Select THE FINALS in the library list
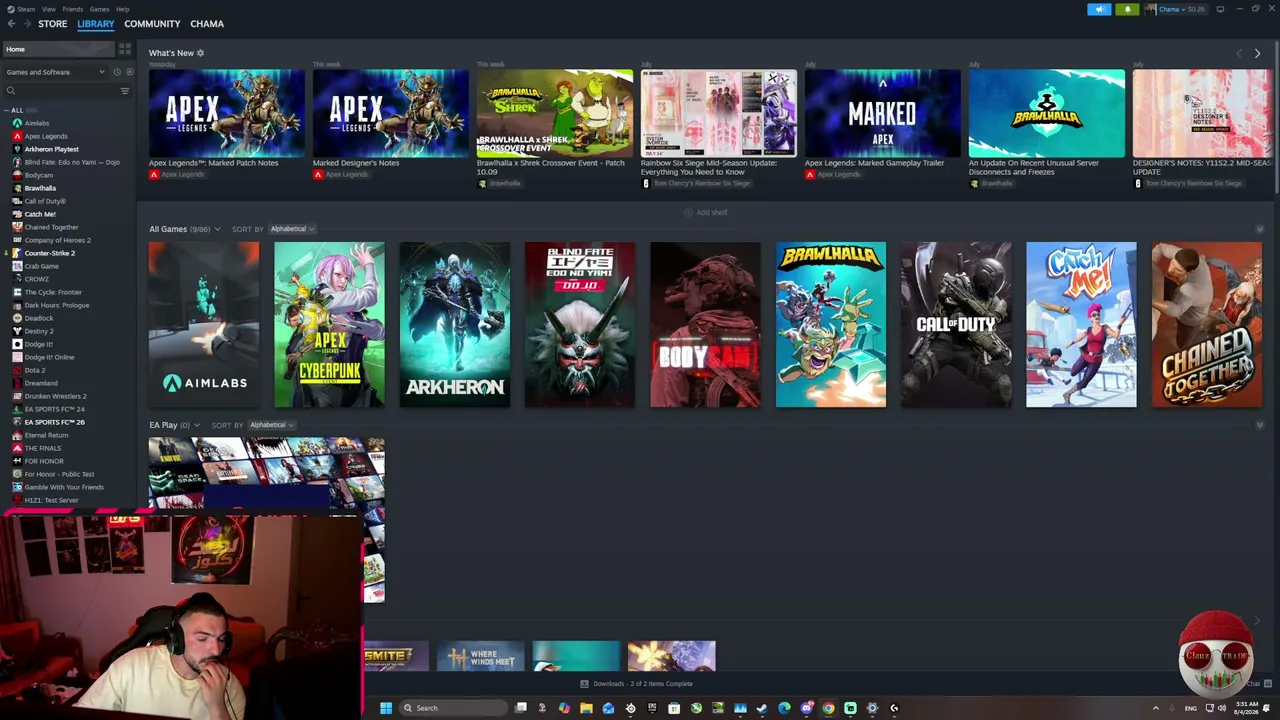The image size is (1280, 720). pyautogui.click(x=43, y=448)
